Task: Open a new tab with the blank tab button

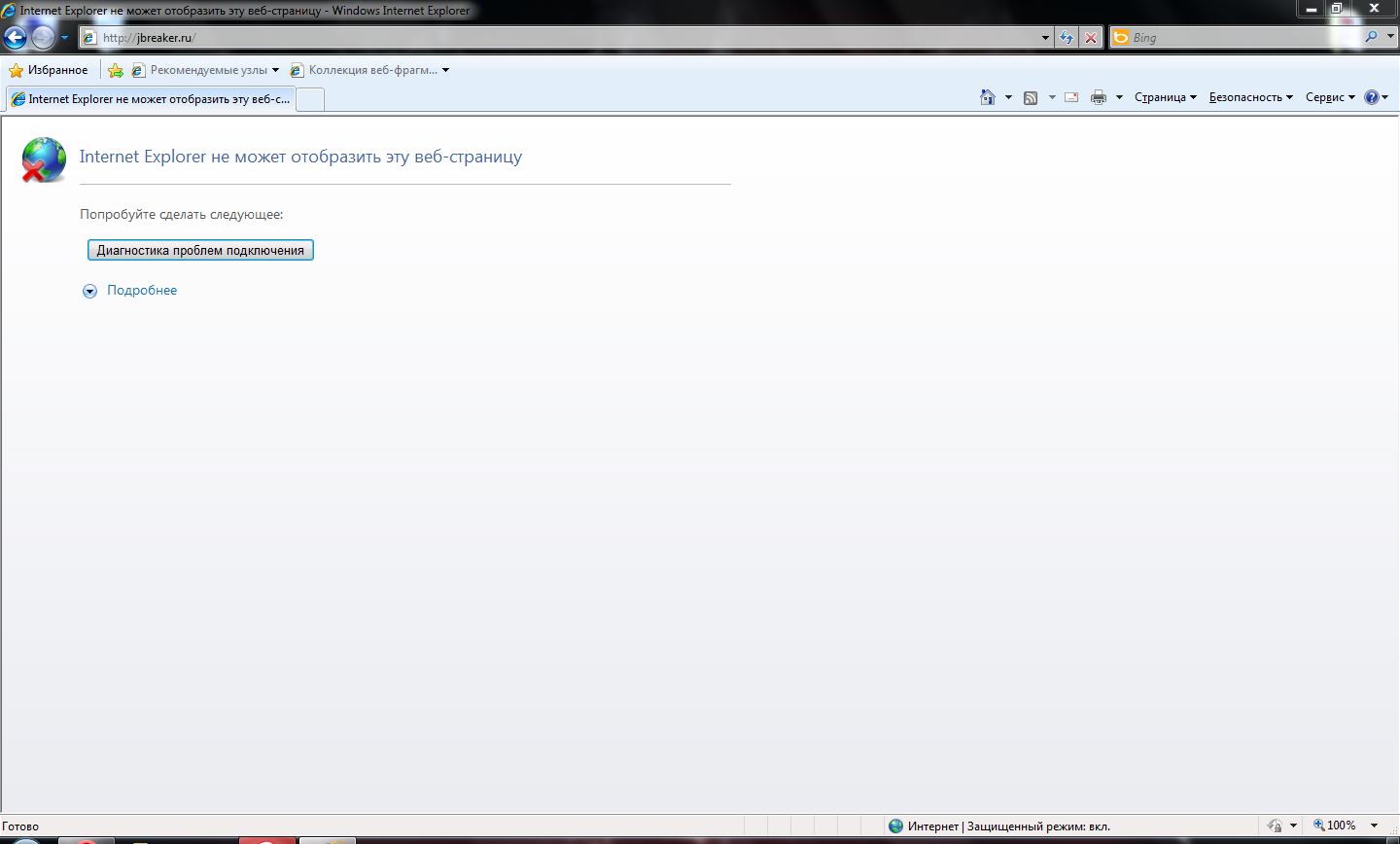Action: point(310,99)
